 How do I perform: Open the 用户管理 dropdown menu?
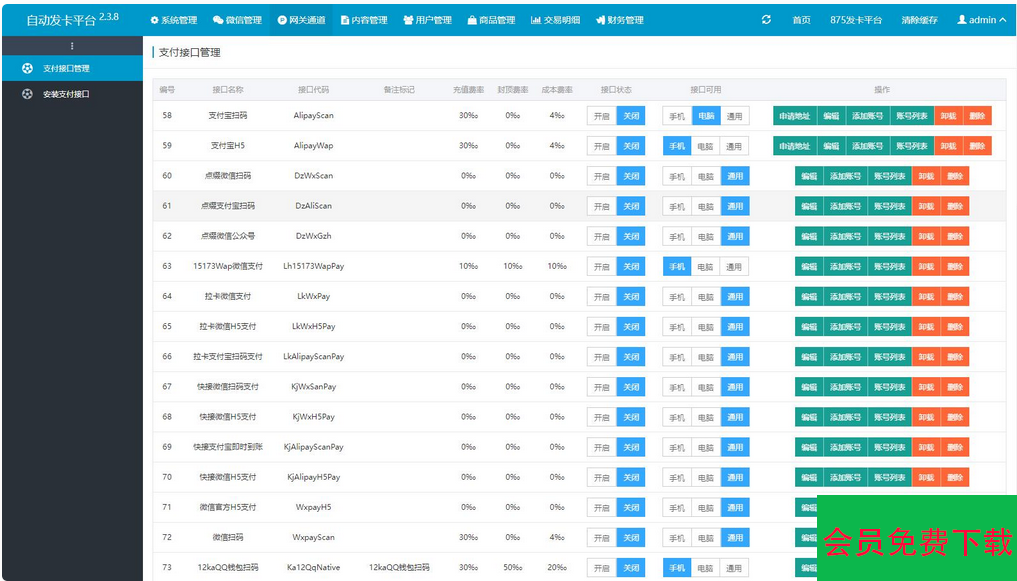(x=427, y=20)
